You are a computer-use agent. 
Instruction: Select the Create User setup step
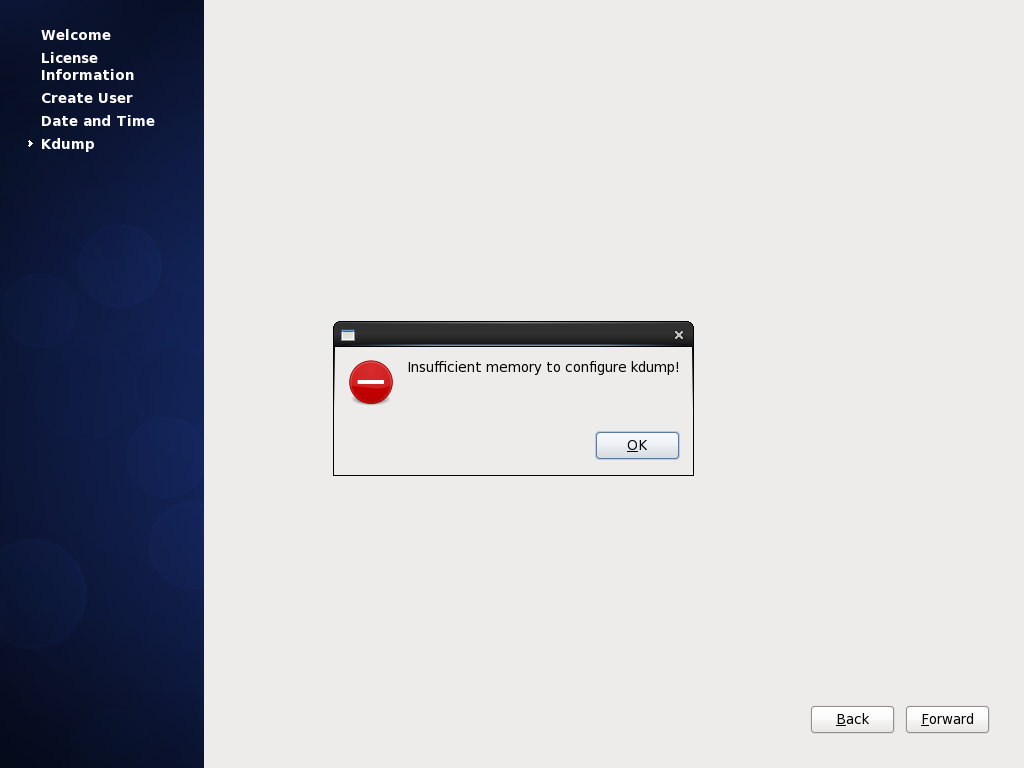[x=86, y=98]
